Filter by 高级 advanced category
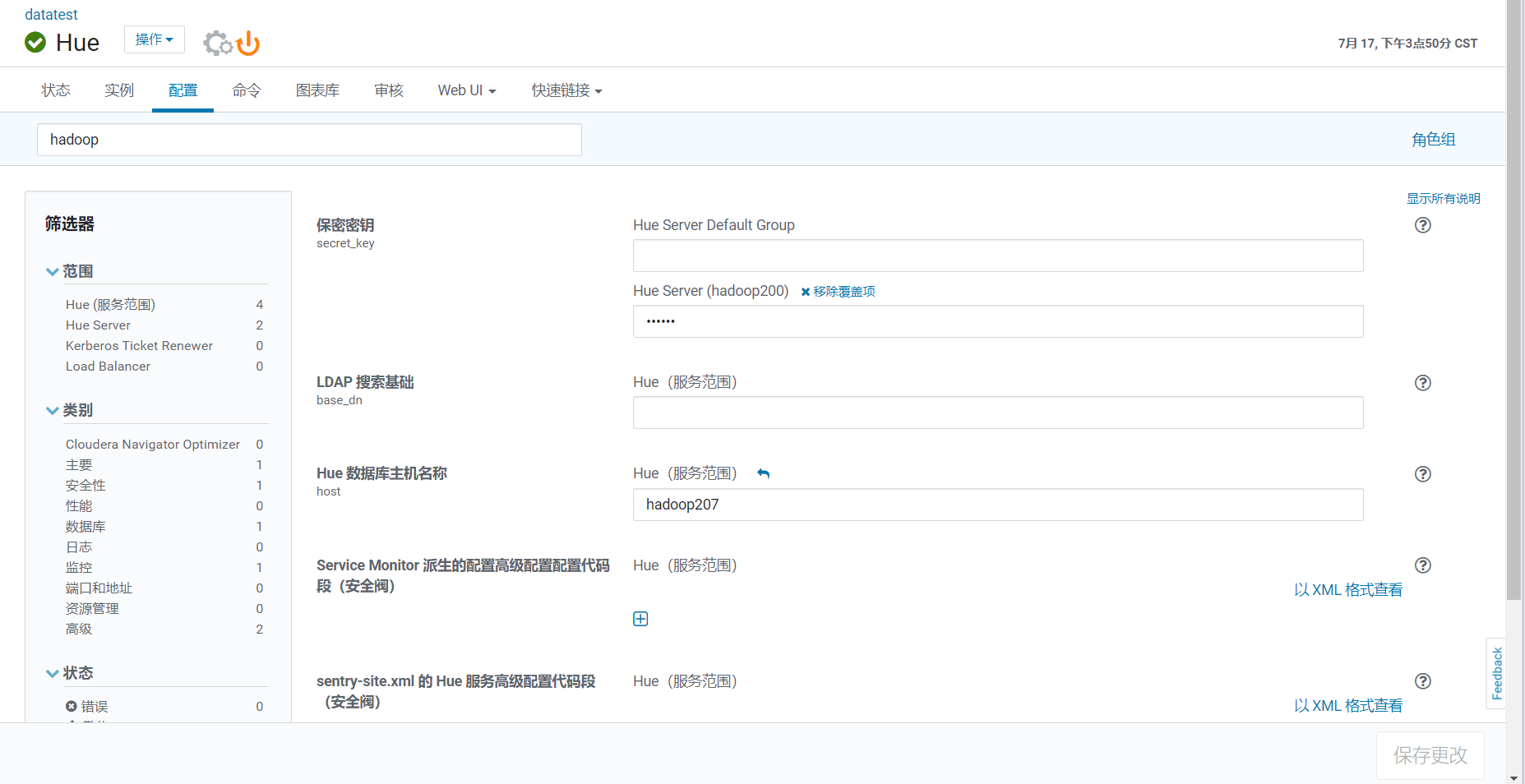 pyautogui.click(x=79, y=630)
